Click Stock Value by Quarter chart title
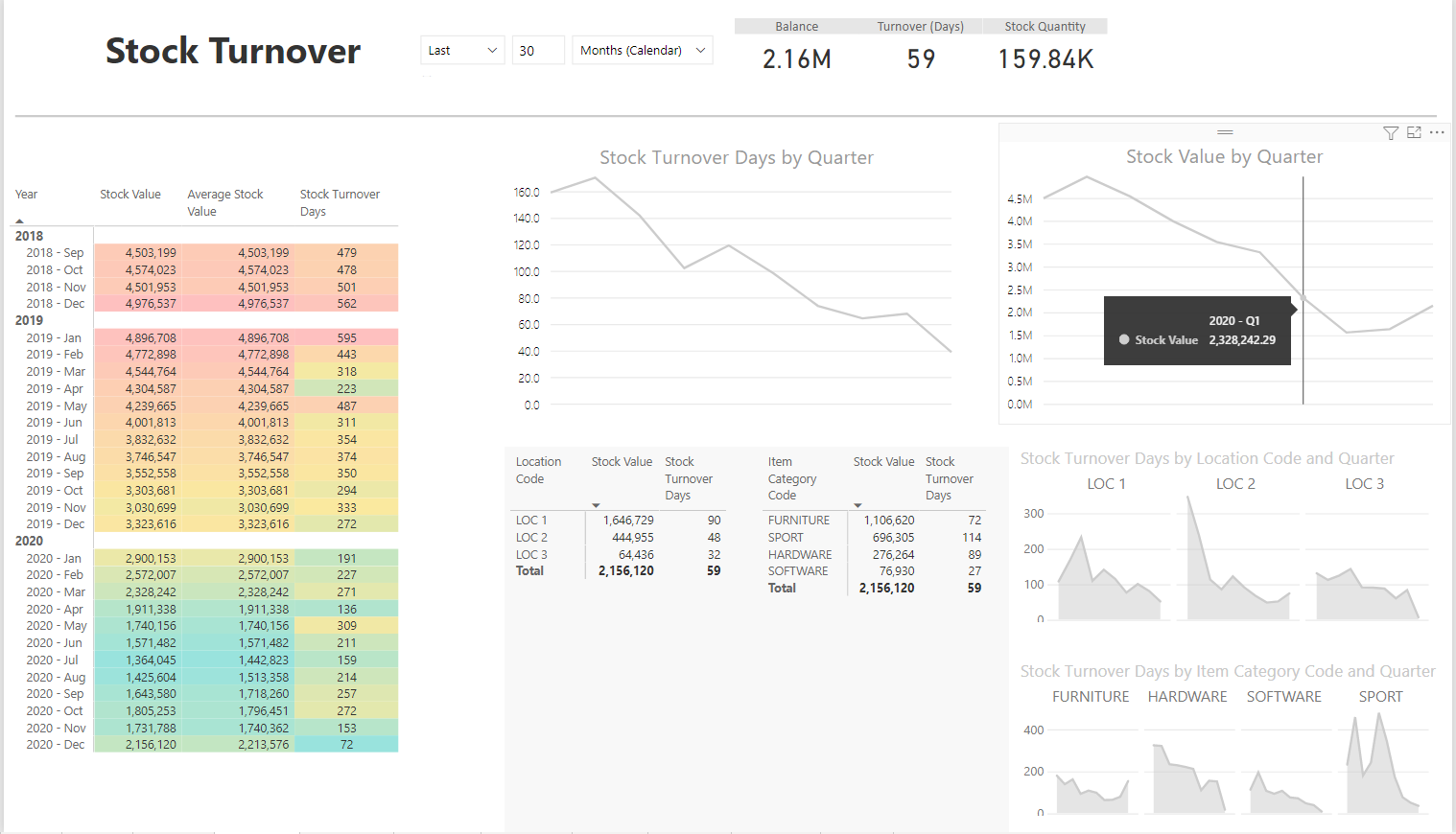Screen dimensions: 1456x834 click(1224, 157)
